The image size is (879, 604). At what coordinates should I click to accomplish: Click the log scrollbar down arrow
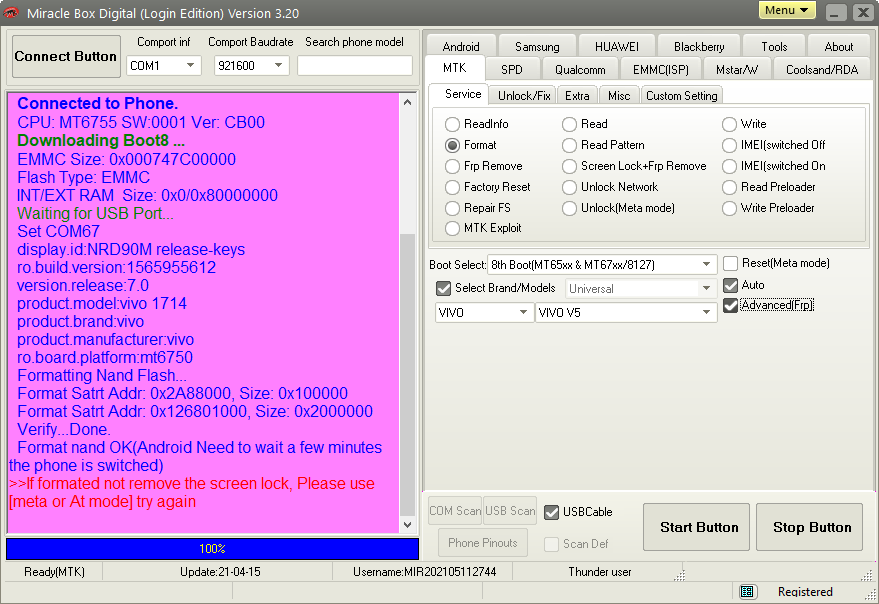click(408, 525)
